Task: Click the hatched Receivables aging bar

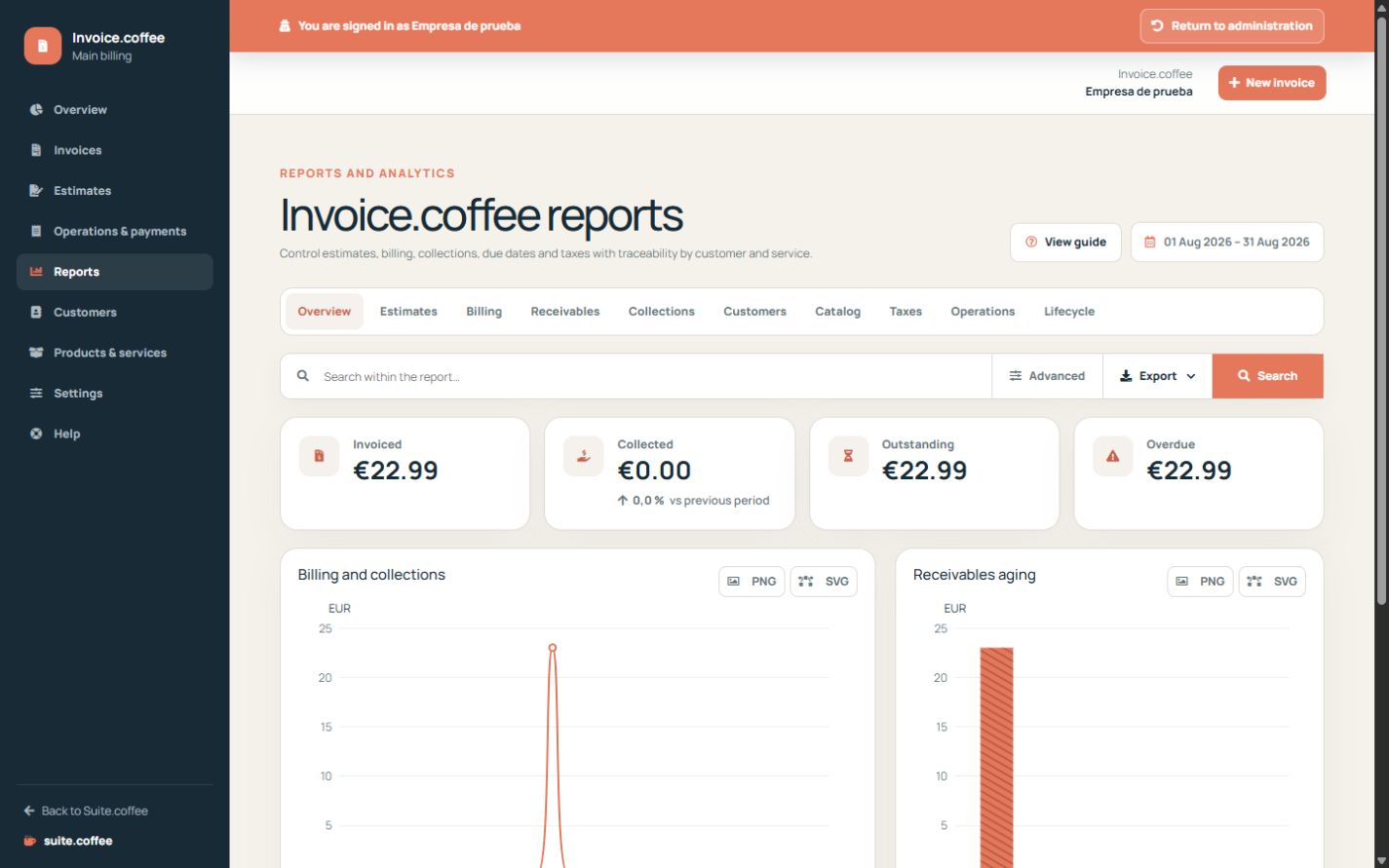Action: (996, 758)
